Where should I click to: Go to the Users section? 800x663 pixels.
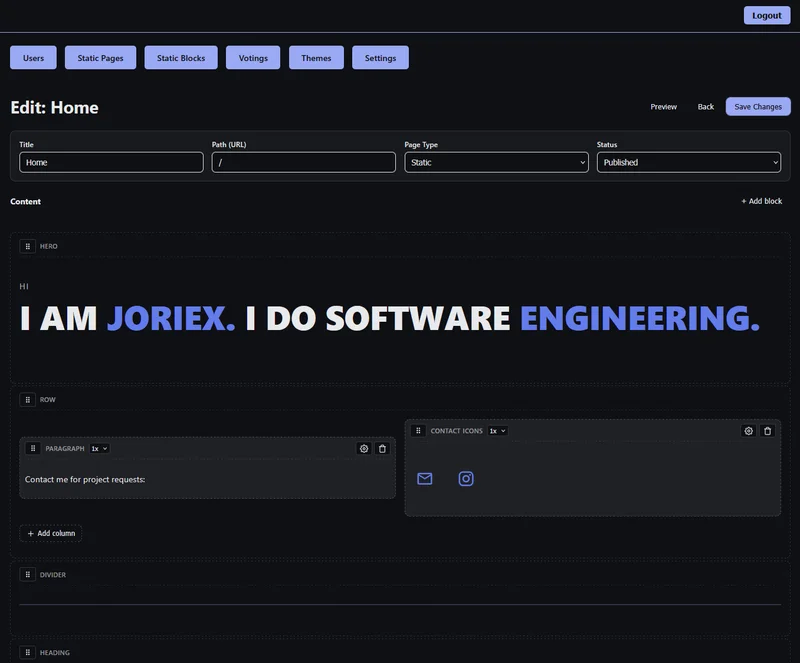click(33, 58)
